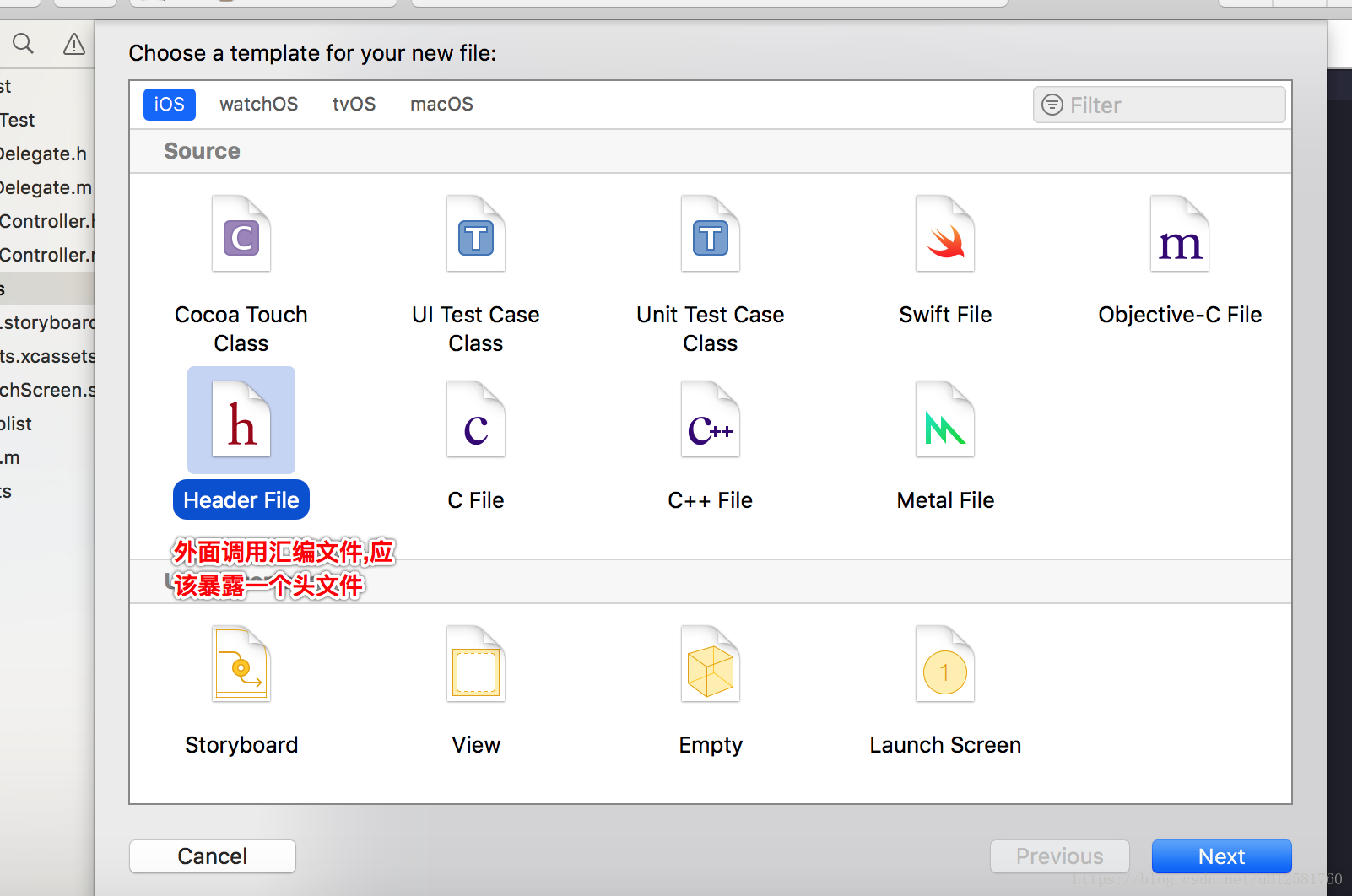Screen dimensions: 1352x896
Task: Select the Metal File template icon
Action: [945, 419]
